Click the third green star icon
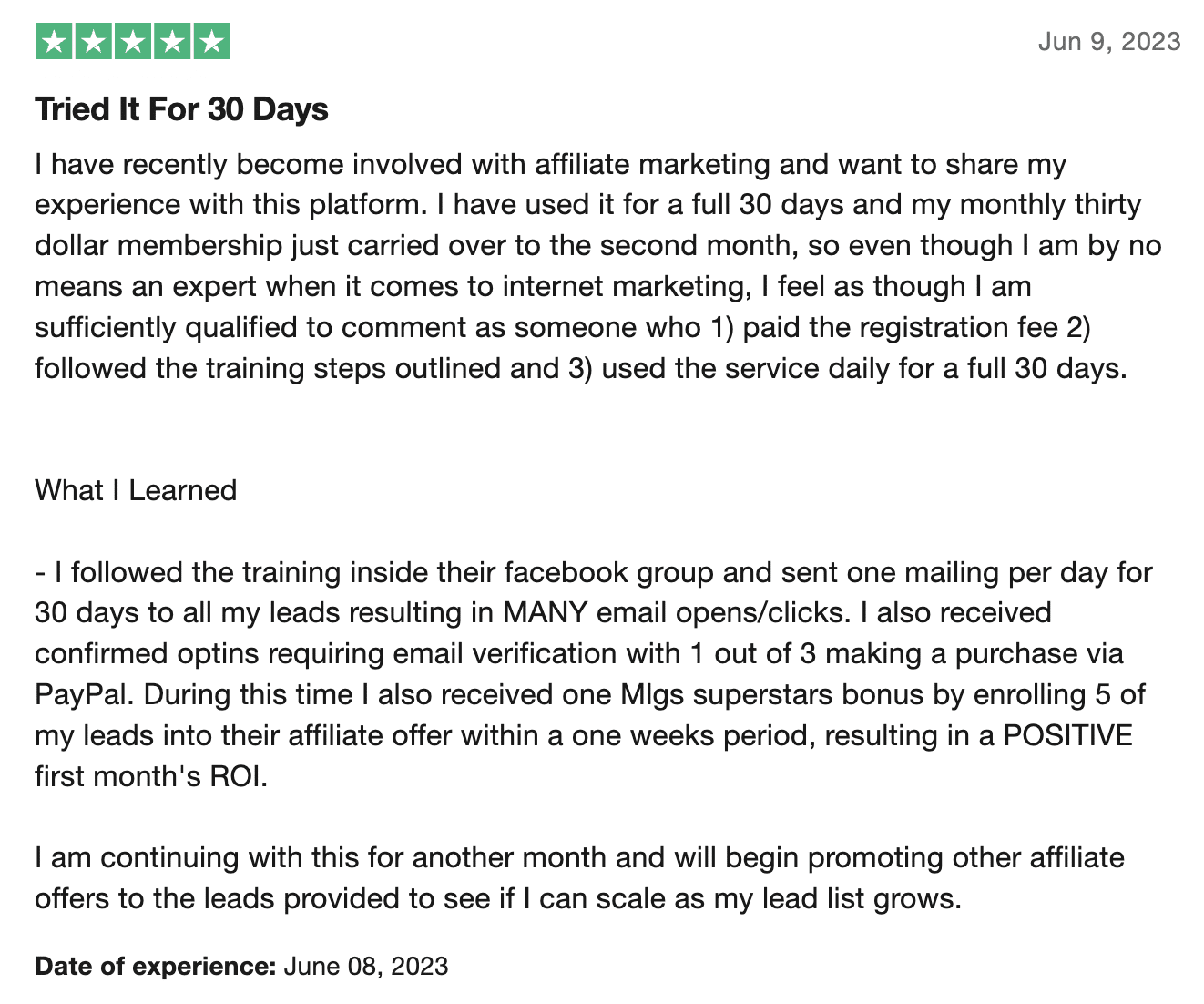1204x1004 pixels. [133, 42]
